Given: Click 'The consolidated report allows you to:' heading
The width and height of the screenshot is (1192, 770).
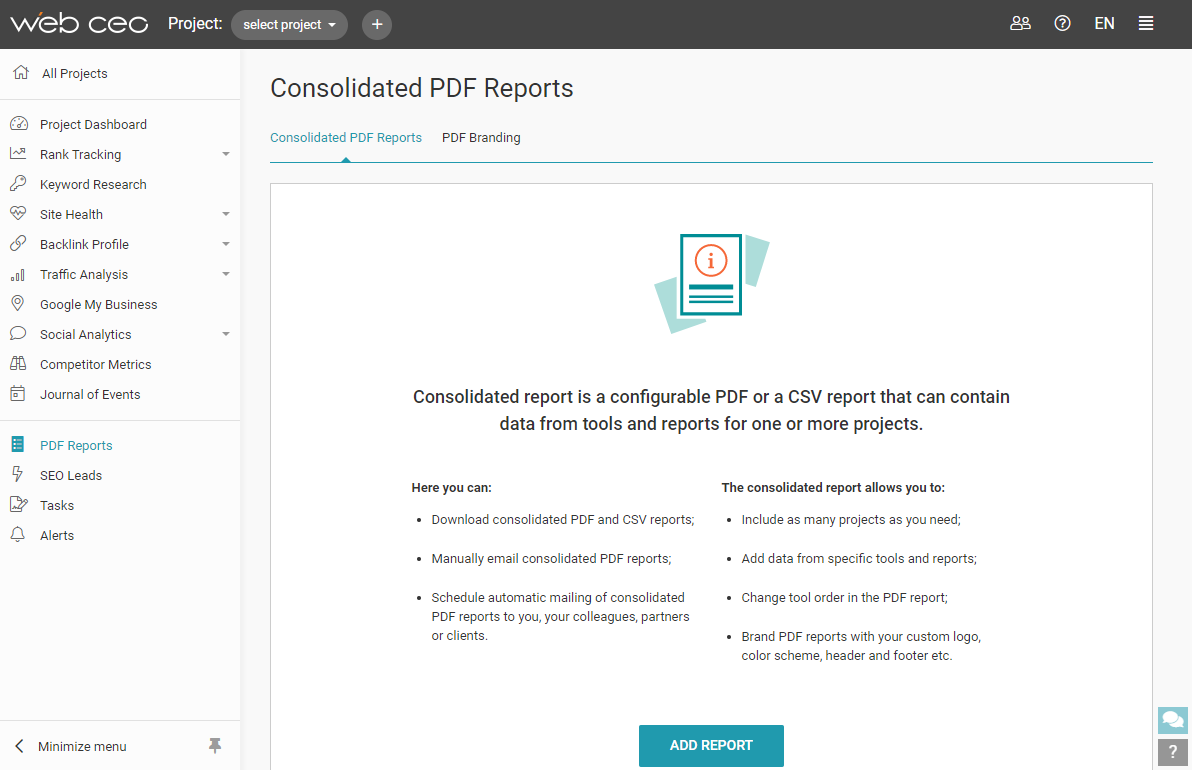Looking at the screenshot, I should coord(833,488).
